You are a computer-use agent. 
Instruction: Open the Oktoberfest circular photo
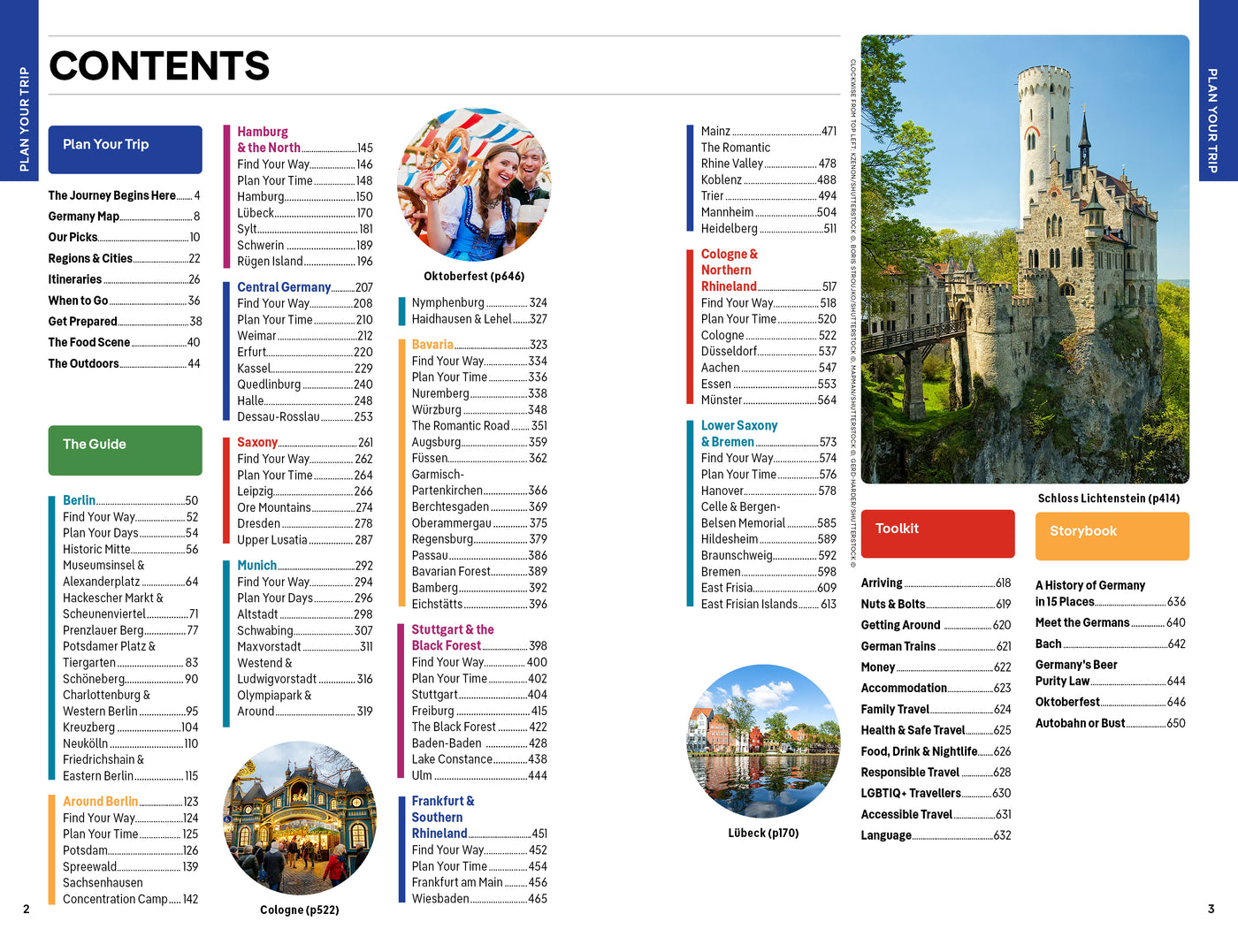click(478, 184)
